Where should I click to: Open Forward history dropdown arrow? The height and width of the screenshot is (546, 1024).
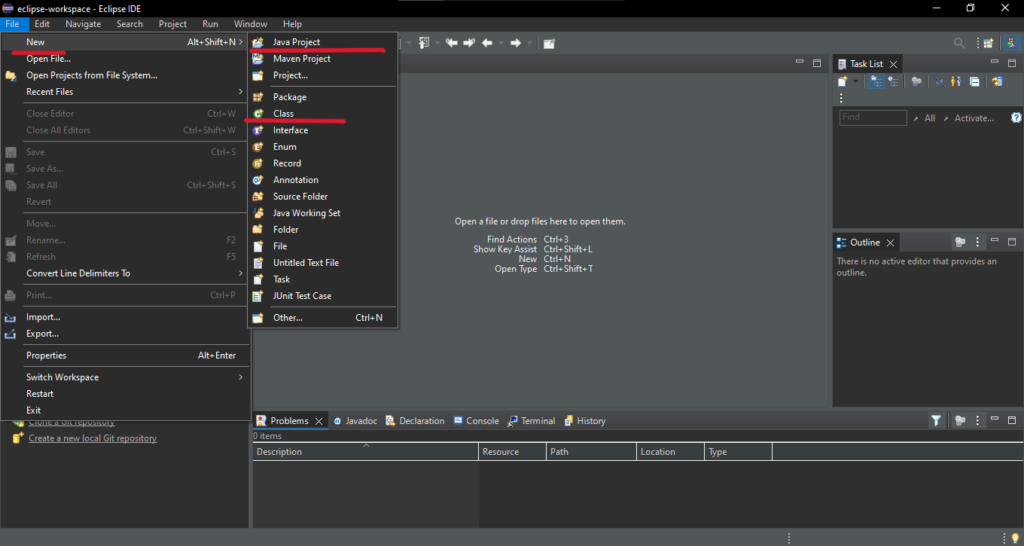530,43
